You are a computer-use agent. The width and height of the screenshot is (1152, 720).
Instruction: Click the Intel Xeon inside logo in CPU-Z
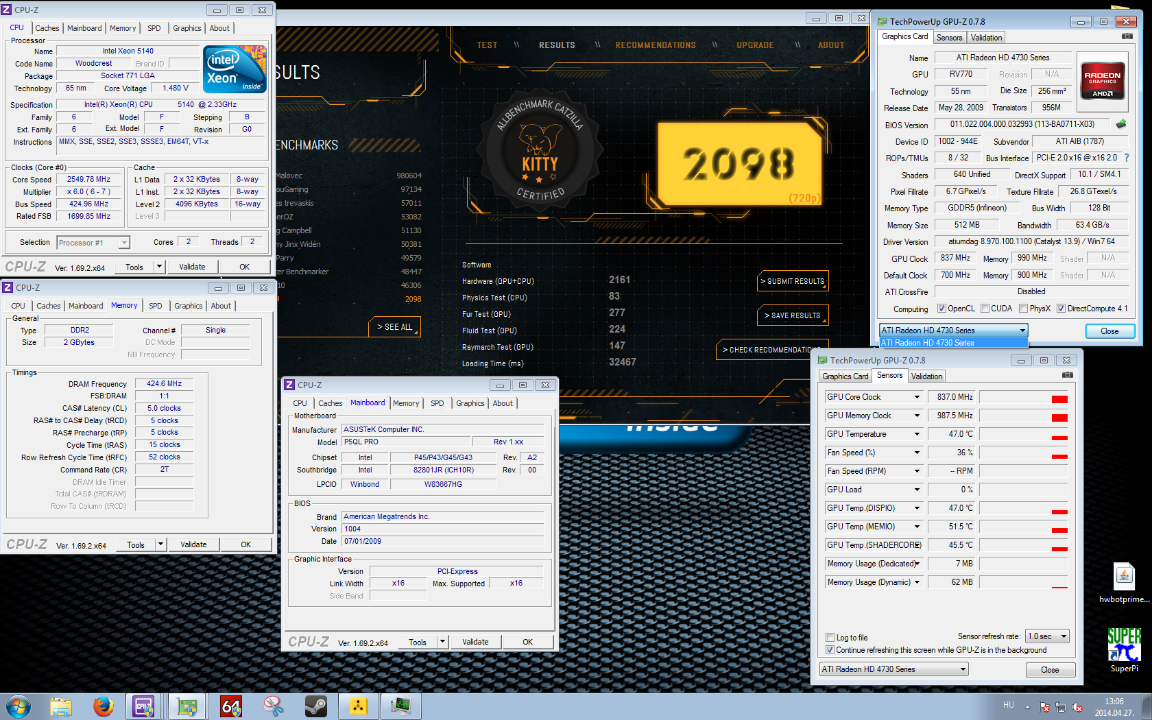click(x=234, y=69)
